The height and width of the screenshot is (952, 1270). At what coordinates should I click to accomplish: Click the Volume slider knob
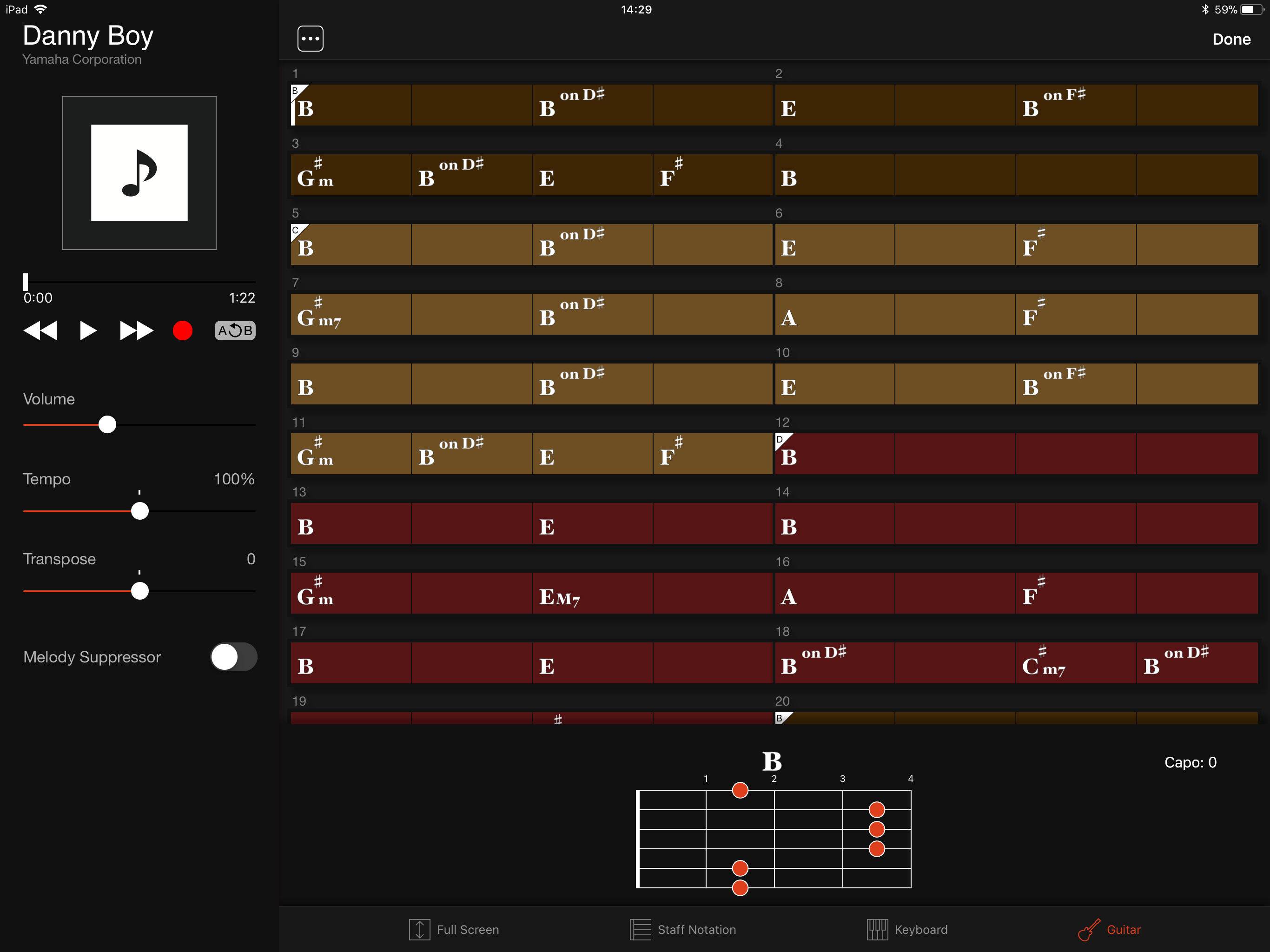(x=107, y=425)
